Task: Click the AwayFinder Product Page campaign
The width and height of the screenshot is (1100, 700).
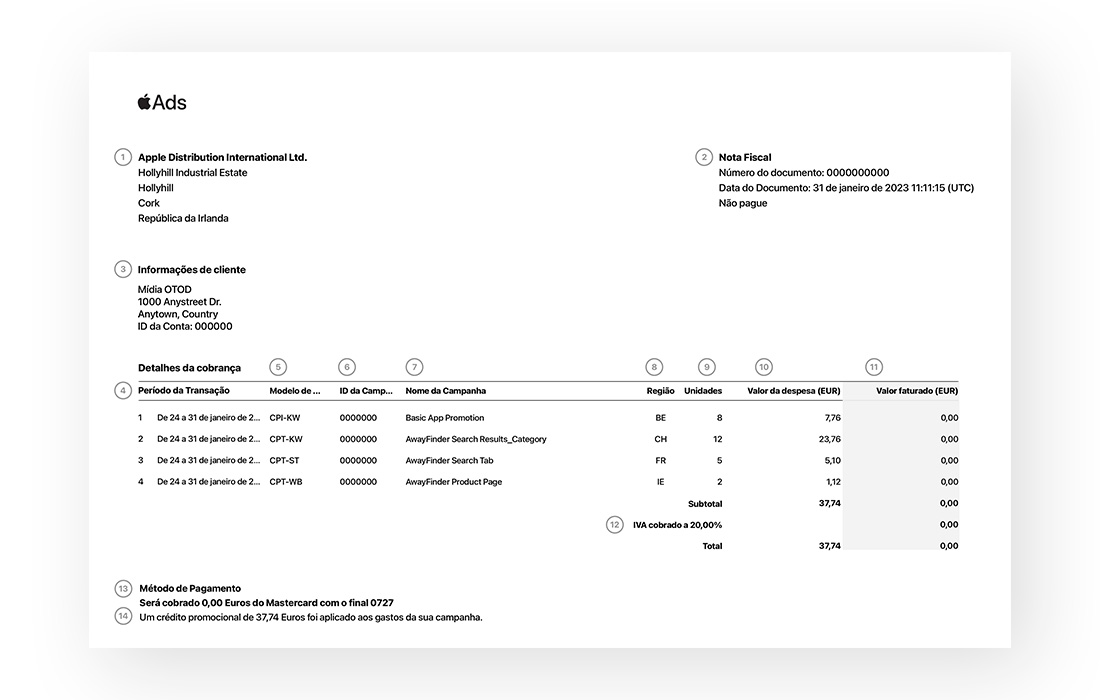Action: pyautogui.click(x=453, y=482)
